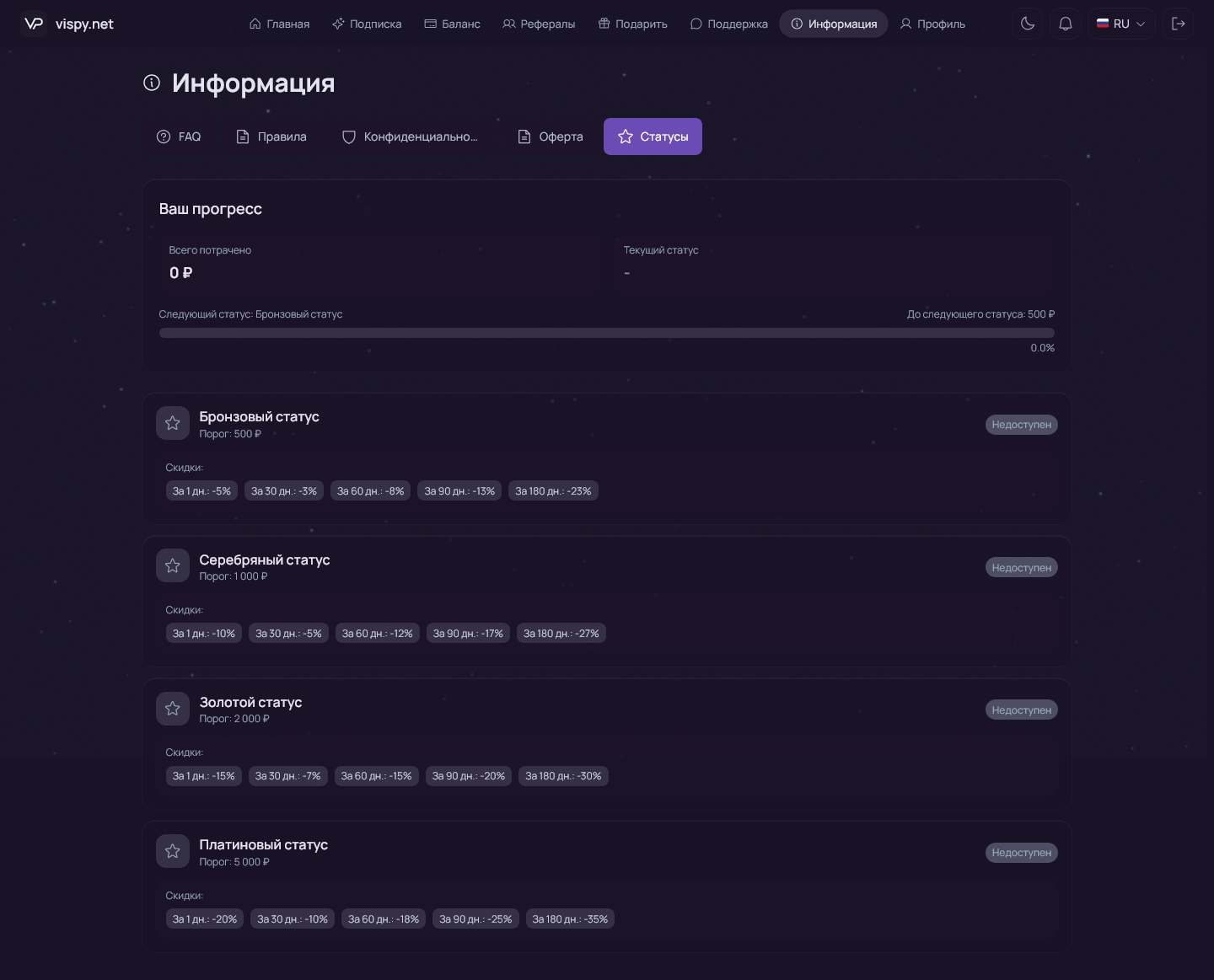This screenshot has height=980, width=1214.
Task: Click gold discount chip За 60 дн.: -15%
Action: point(377,776)
